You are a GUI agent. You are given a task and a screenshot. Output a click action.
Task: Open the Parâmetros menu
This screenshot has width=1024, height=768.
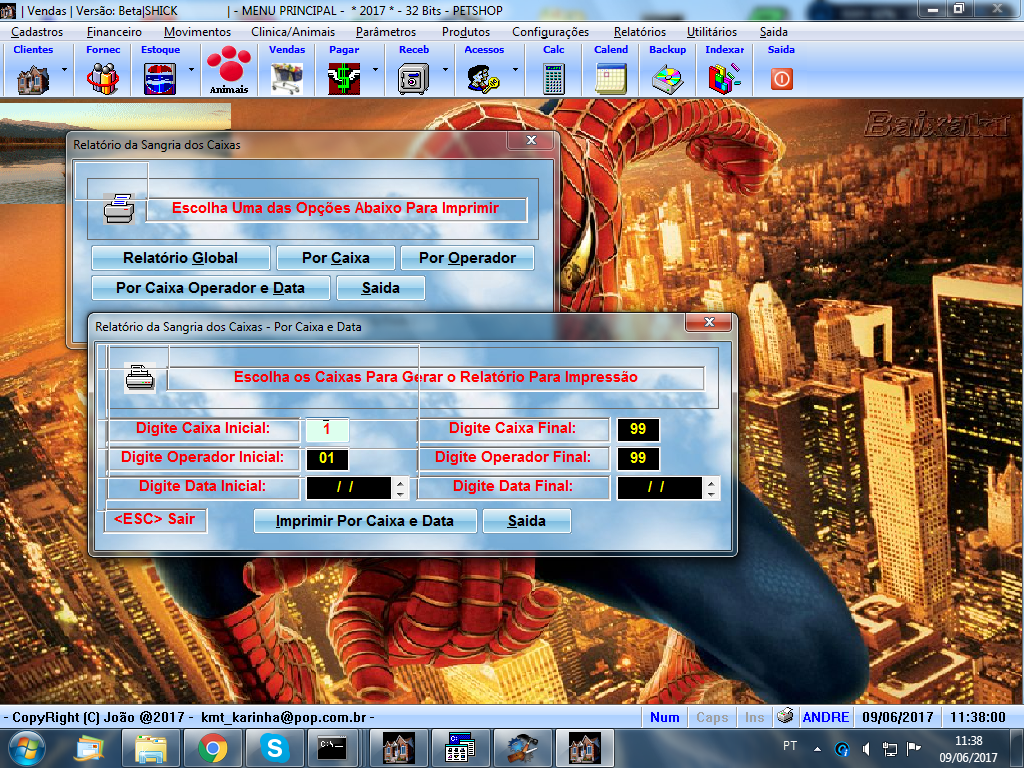point(386,31)
